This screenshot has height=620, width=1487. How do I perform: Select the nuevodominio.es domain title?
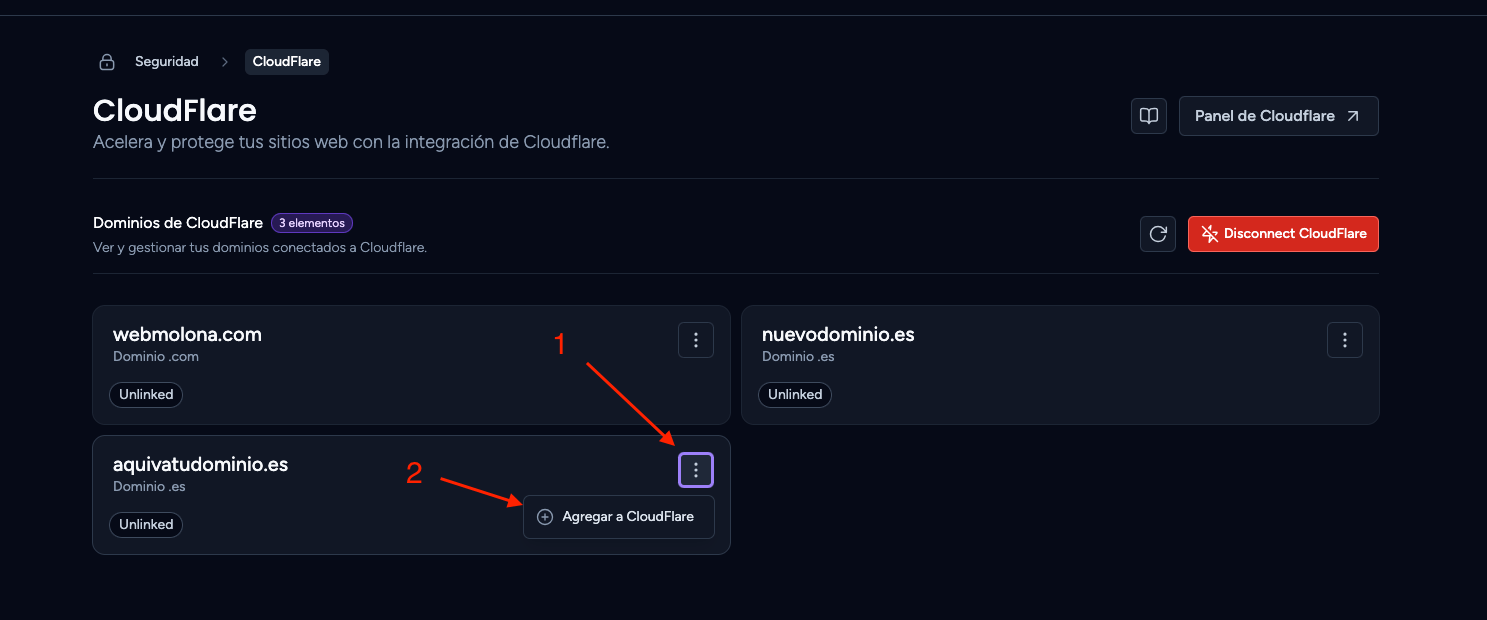coord(838,335)
